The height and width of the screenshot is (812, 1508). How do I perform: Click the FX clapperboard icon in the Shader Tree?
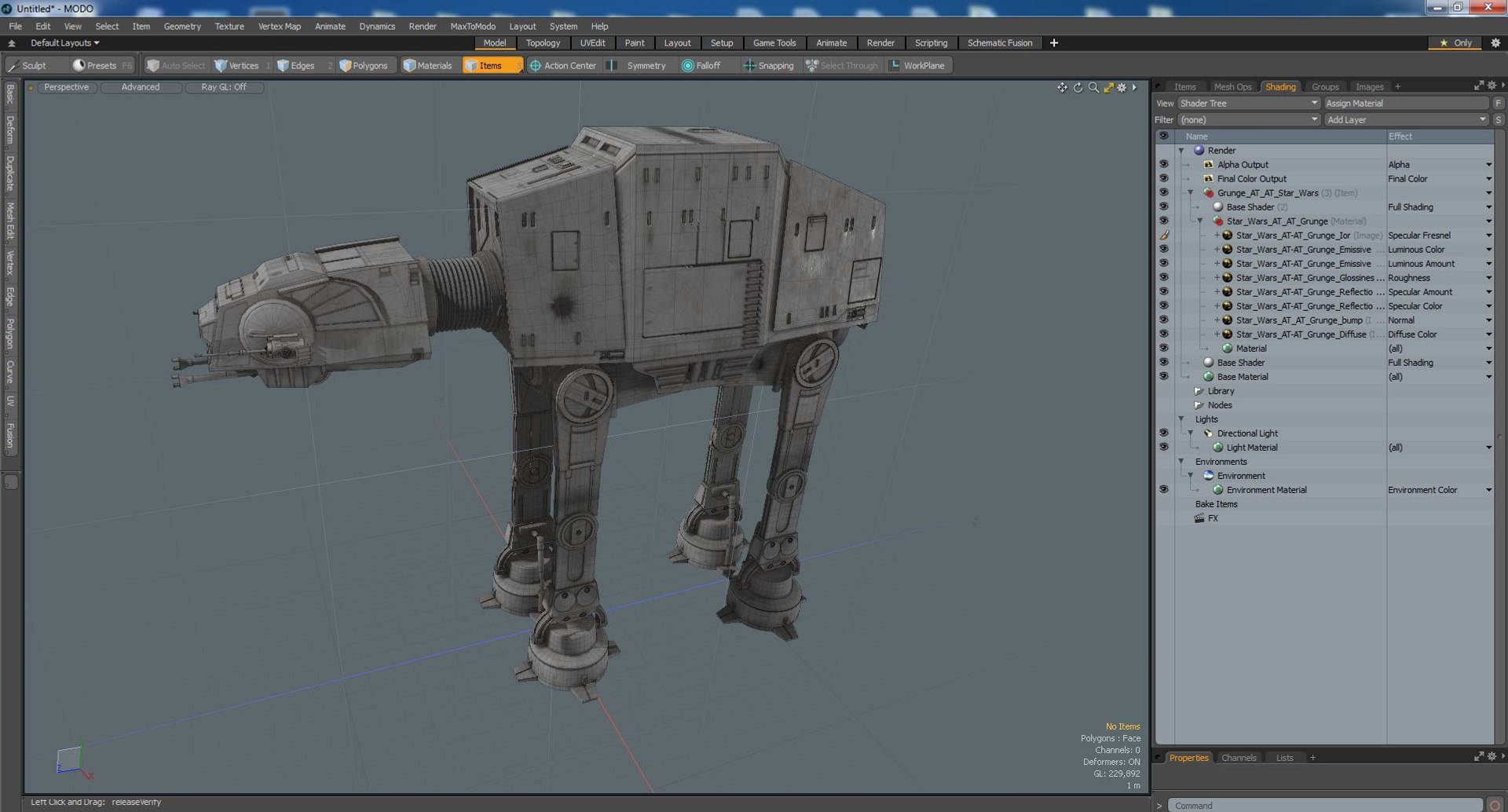click(1199, 518)
